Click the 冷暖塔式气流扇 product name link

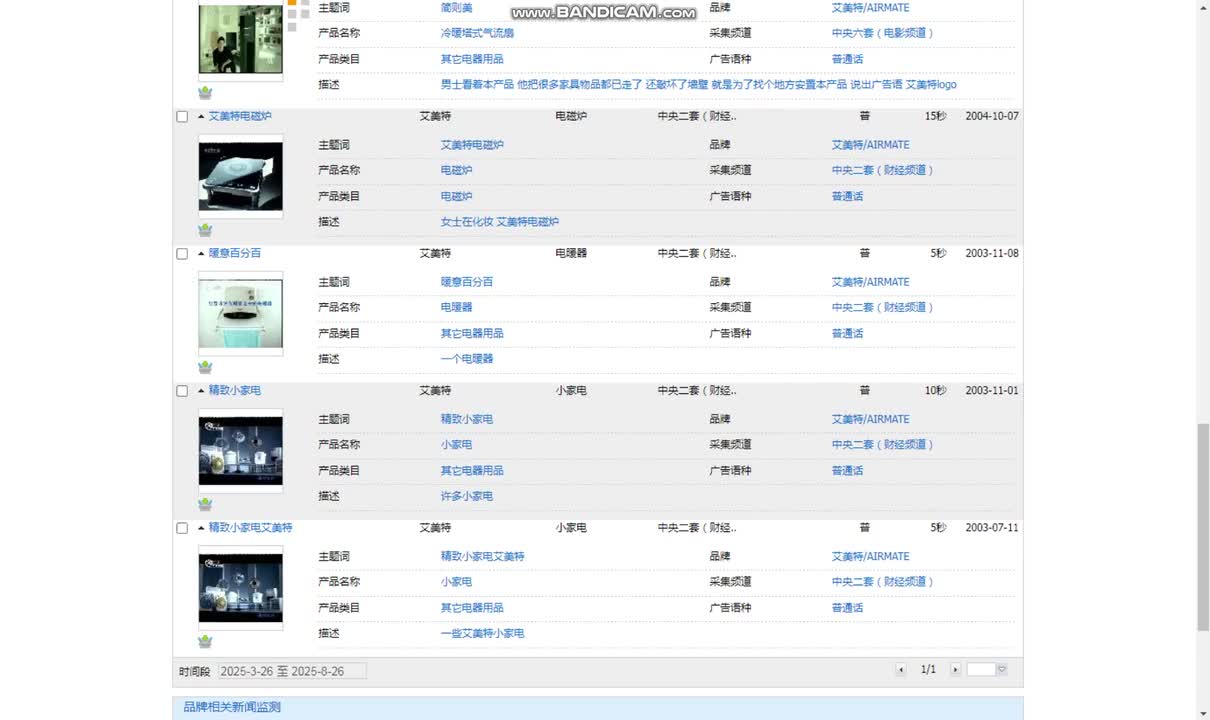pos(477,33)
